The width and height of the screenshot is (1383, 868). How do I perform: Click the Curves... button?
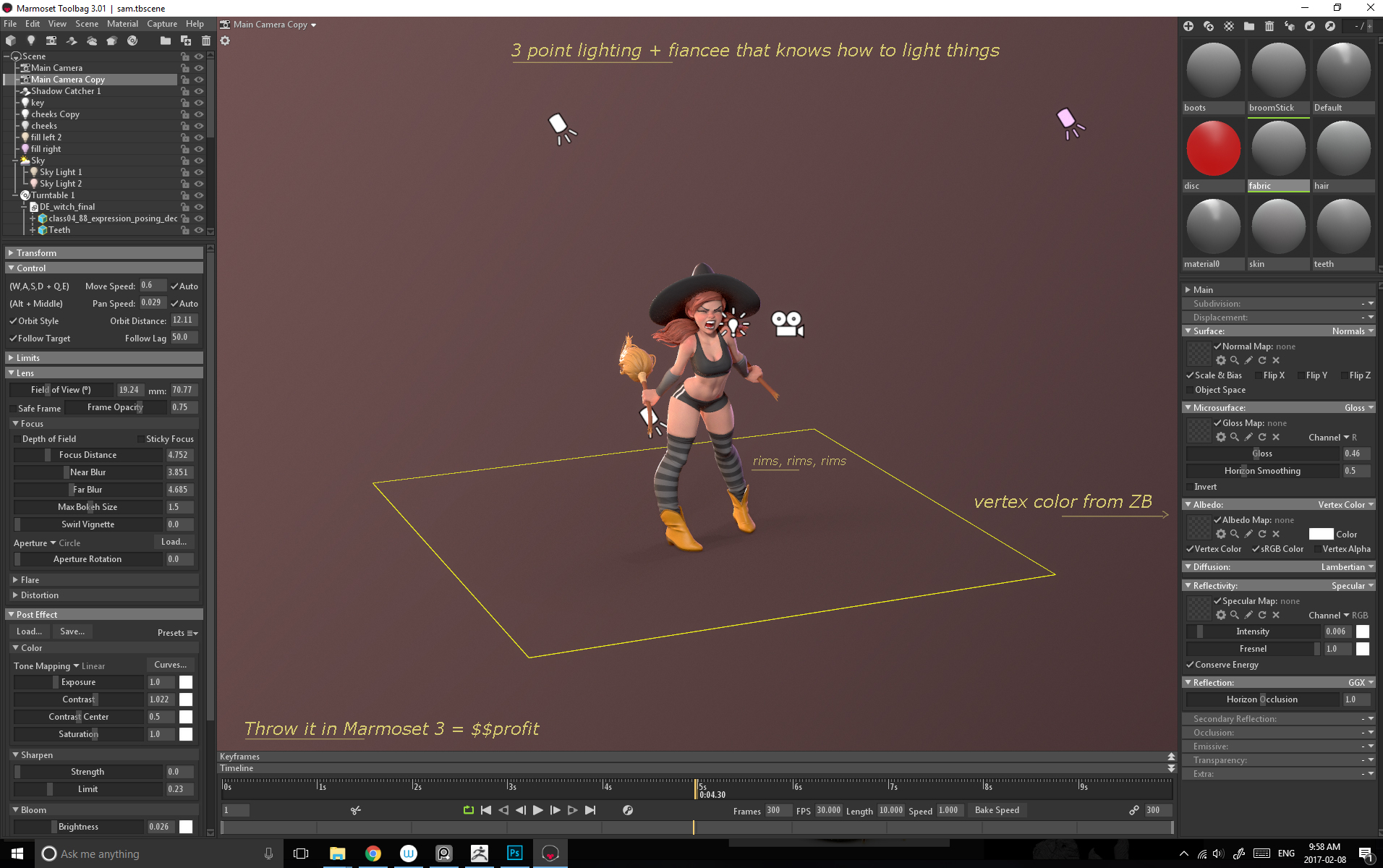tap(171, 665)
